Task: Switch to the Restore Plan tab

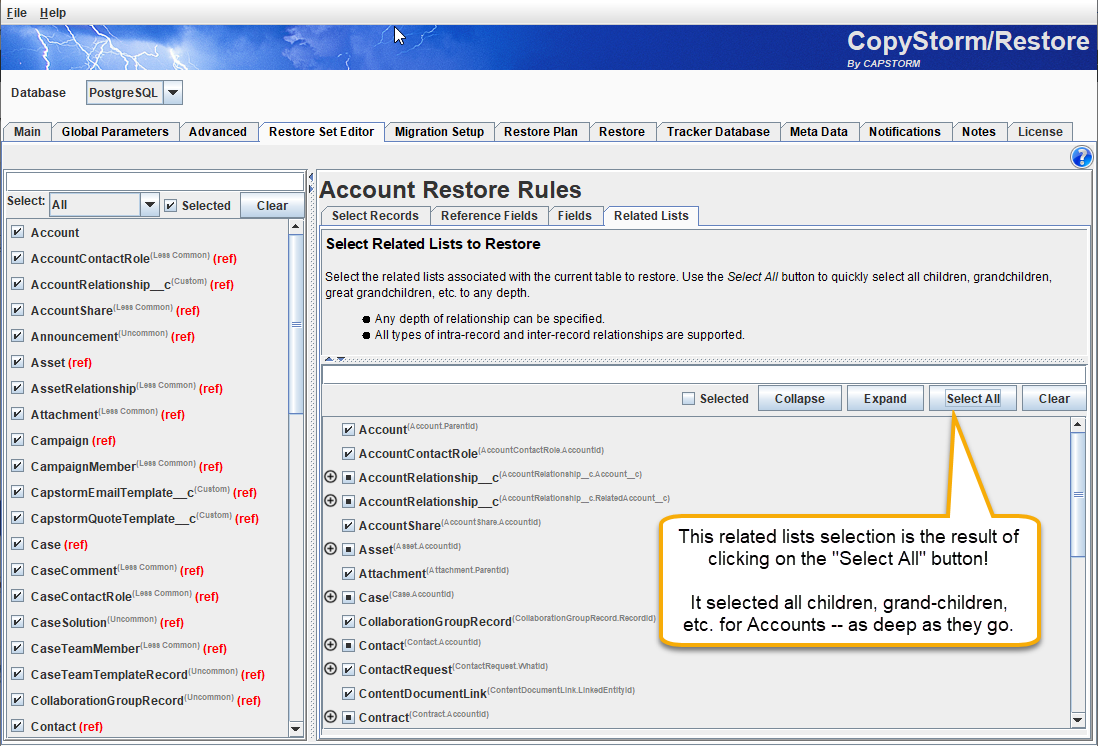Action: [x=541, y=132]
